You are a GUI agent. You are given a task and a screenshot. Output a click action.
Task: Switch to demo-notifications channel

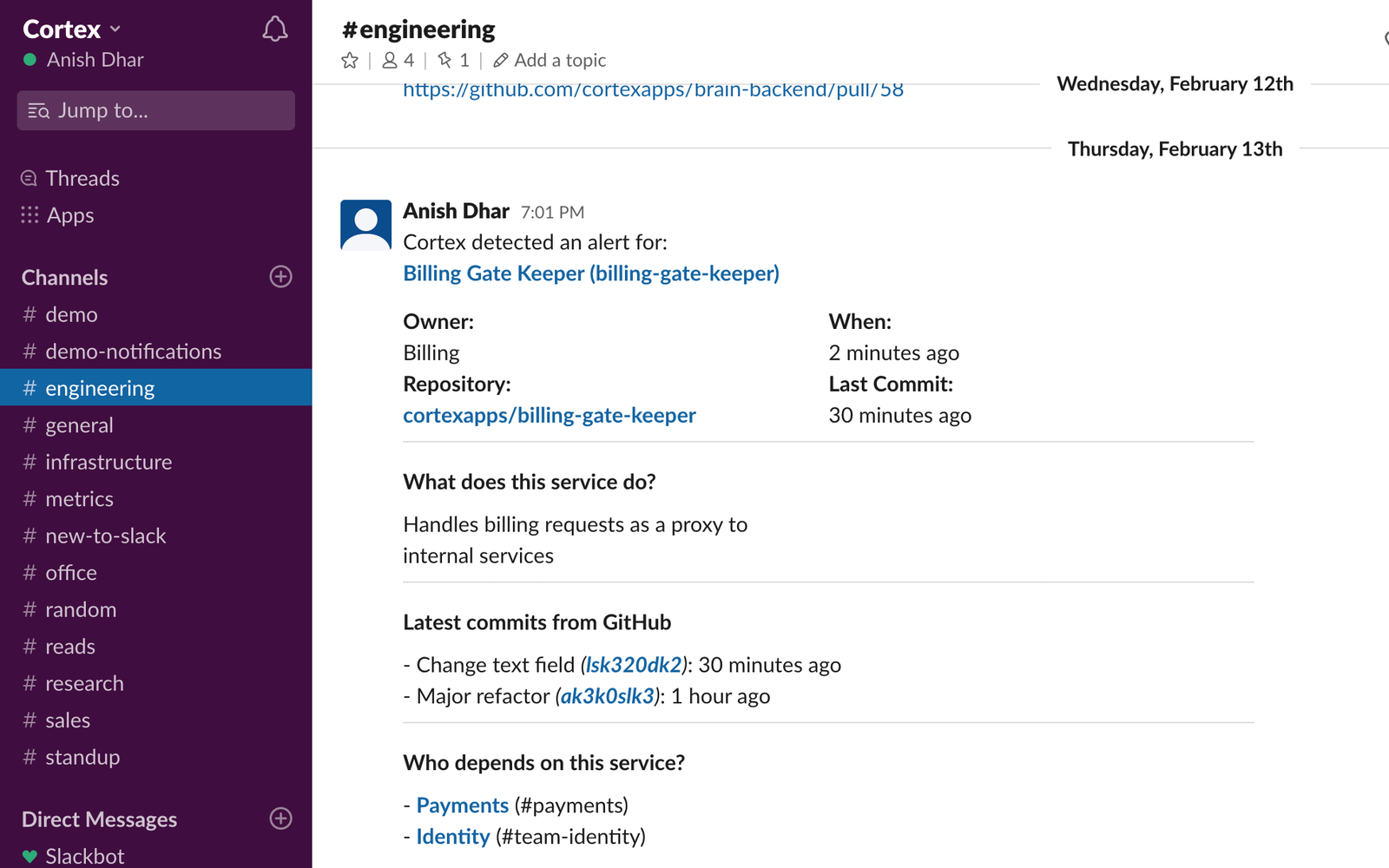[156, 351]
